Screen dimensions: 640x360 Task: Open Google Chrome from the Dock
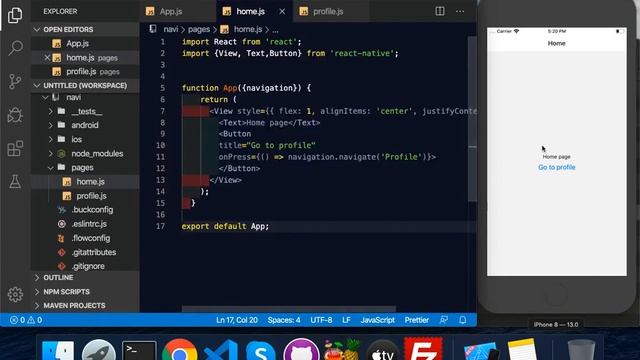click(180, 350)
